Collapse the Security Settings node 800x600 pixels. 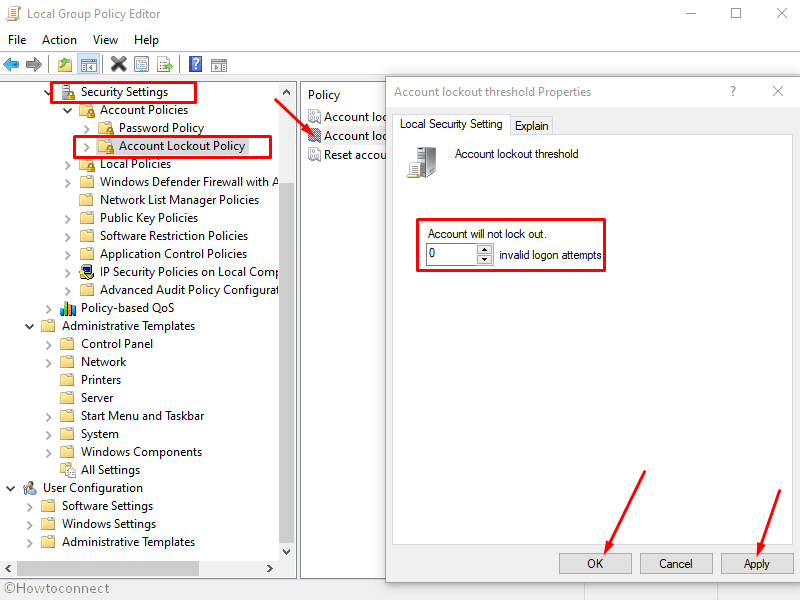pyautogui.click(x=48, y=92)
